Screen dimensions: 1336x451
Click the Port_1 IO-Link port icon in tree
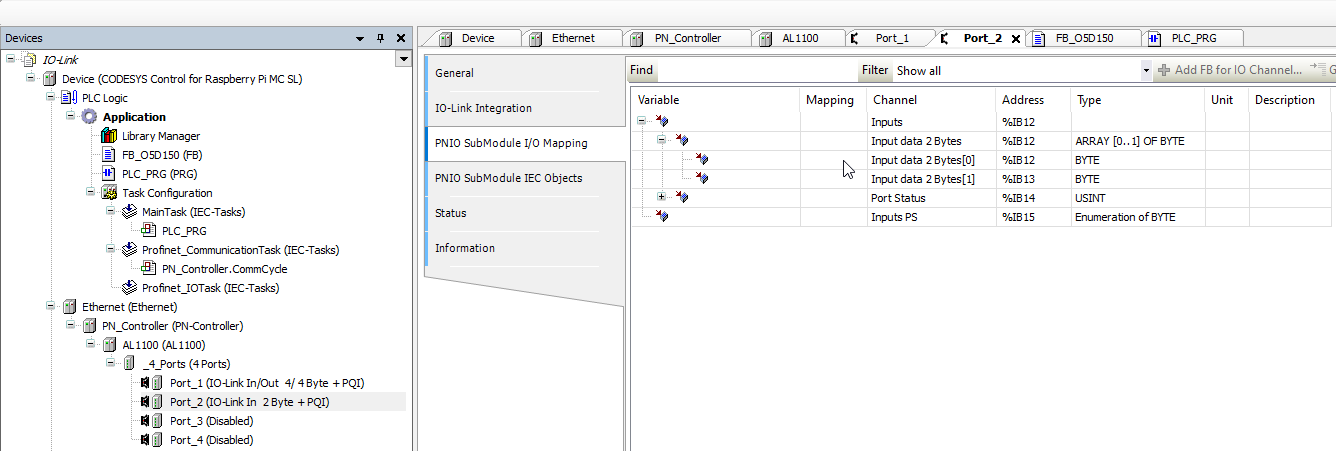tap(152, 383)
